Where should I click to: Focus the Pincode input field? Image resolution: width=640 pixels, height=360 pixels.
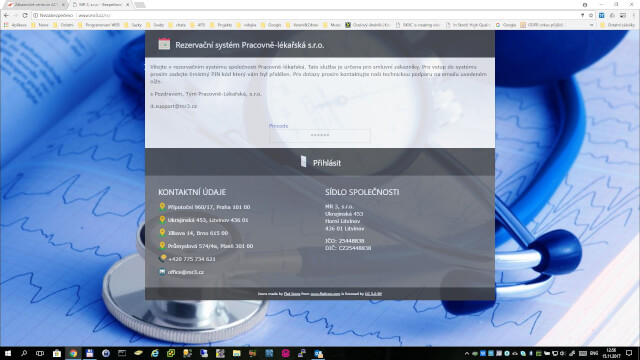click(x=320, y=136)
